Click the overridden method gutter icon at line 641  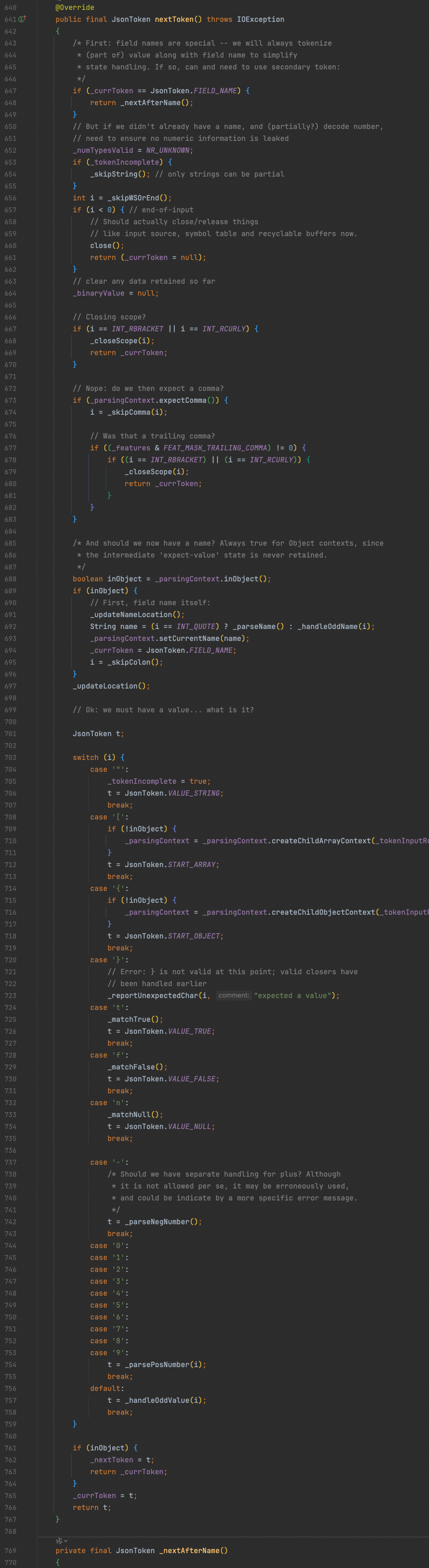(x=22, y=19)
